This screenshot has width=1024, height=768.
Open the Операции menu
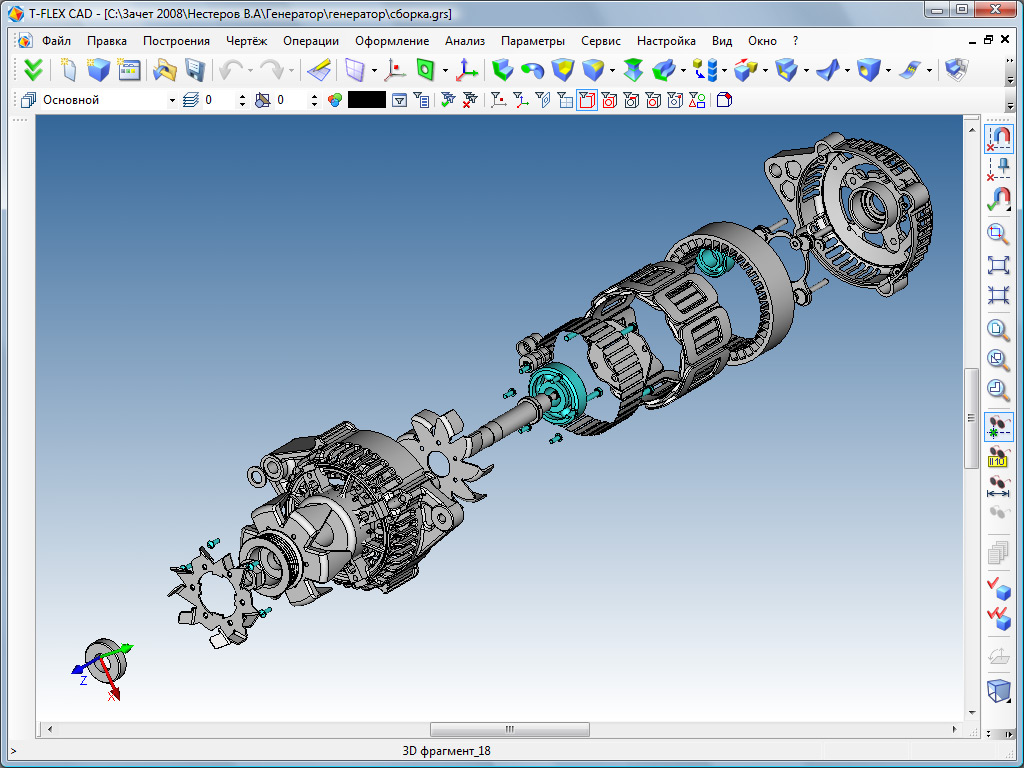(311, 40)
